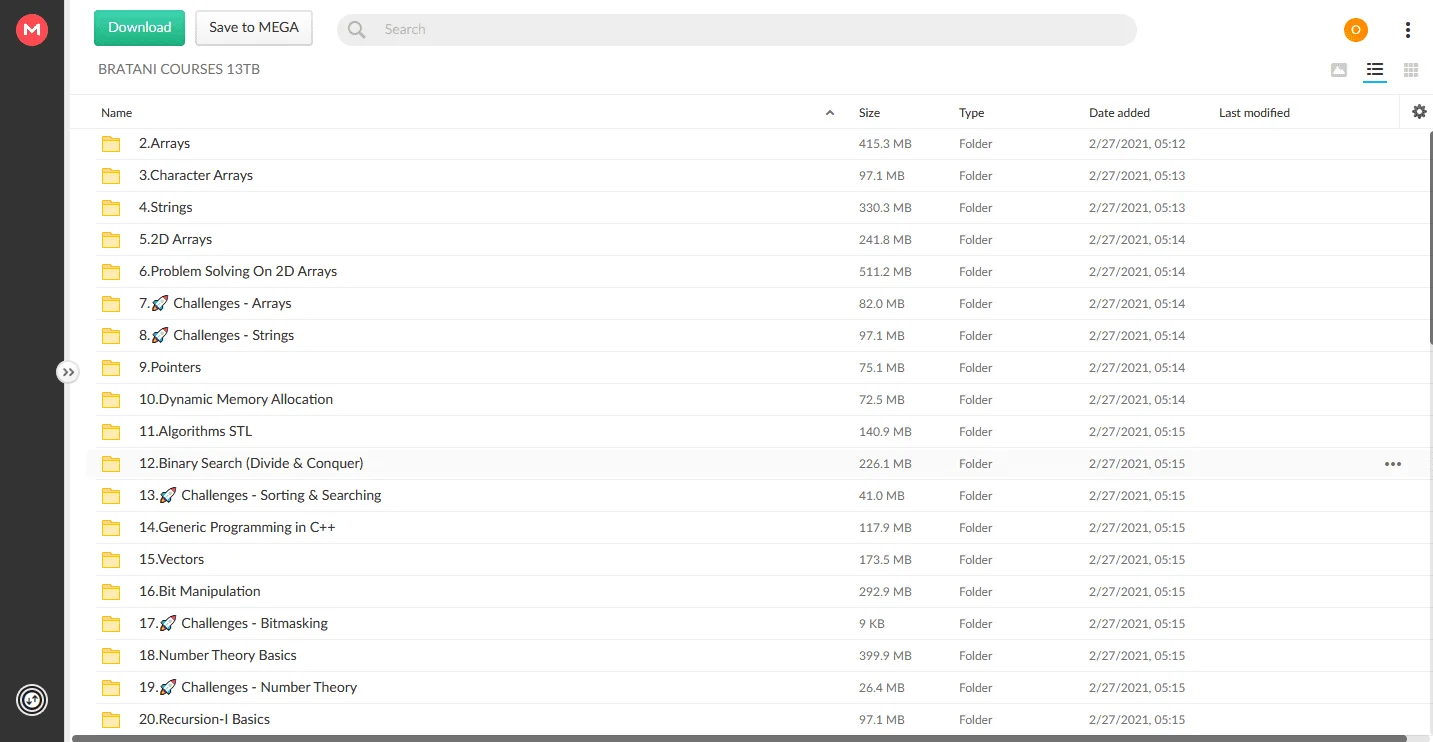Click BRATANI COURSES 13TB breadcrumb

tap(179, 70)
